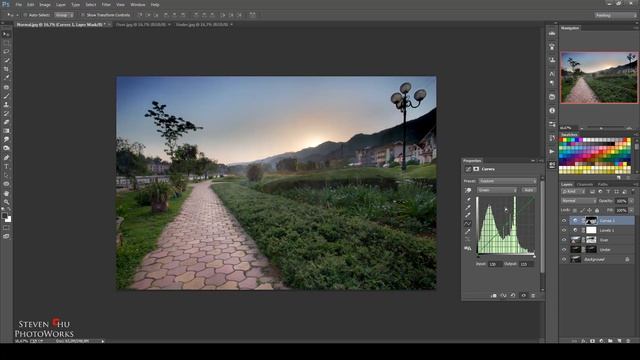Viewport: 640px width, 360px height.
Task: Open the Green channel dropdown in Curves
Action: click(497, 190)
